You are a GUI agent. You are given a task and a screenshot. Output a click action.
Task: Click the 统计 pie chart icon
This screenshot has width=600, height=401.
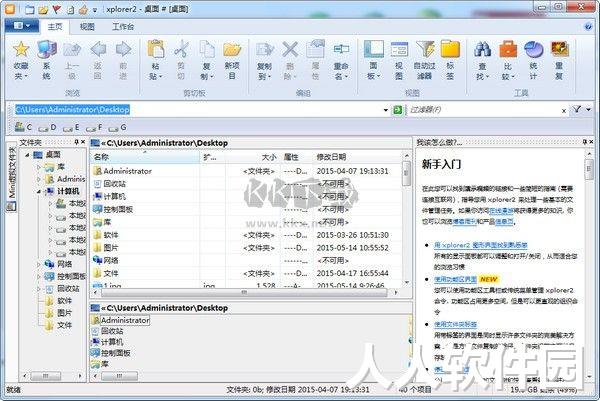click(x=533, y=50)
